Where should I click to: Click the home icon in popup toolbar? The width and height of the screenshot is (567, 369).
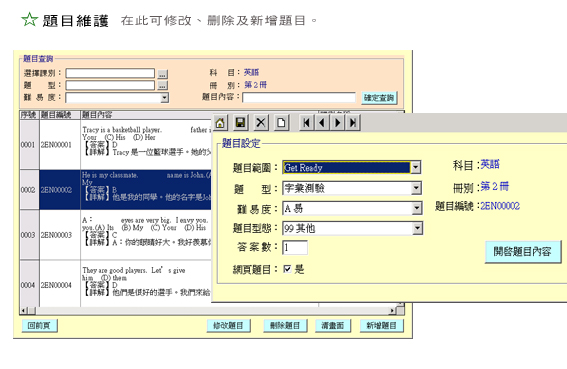coord(220,123)
